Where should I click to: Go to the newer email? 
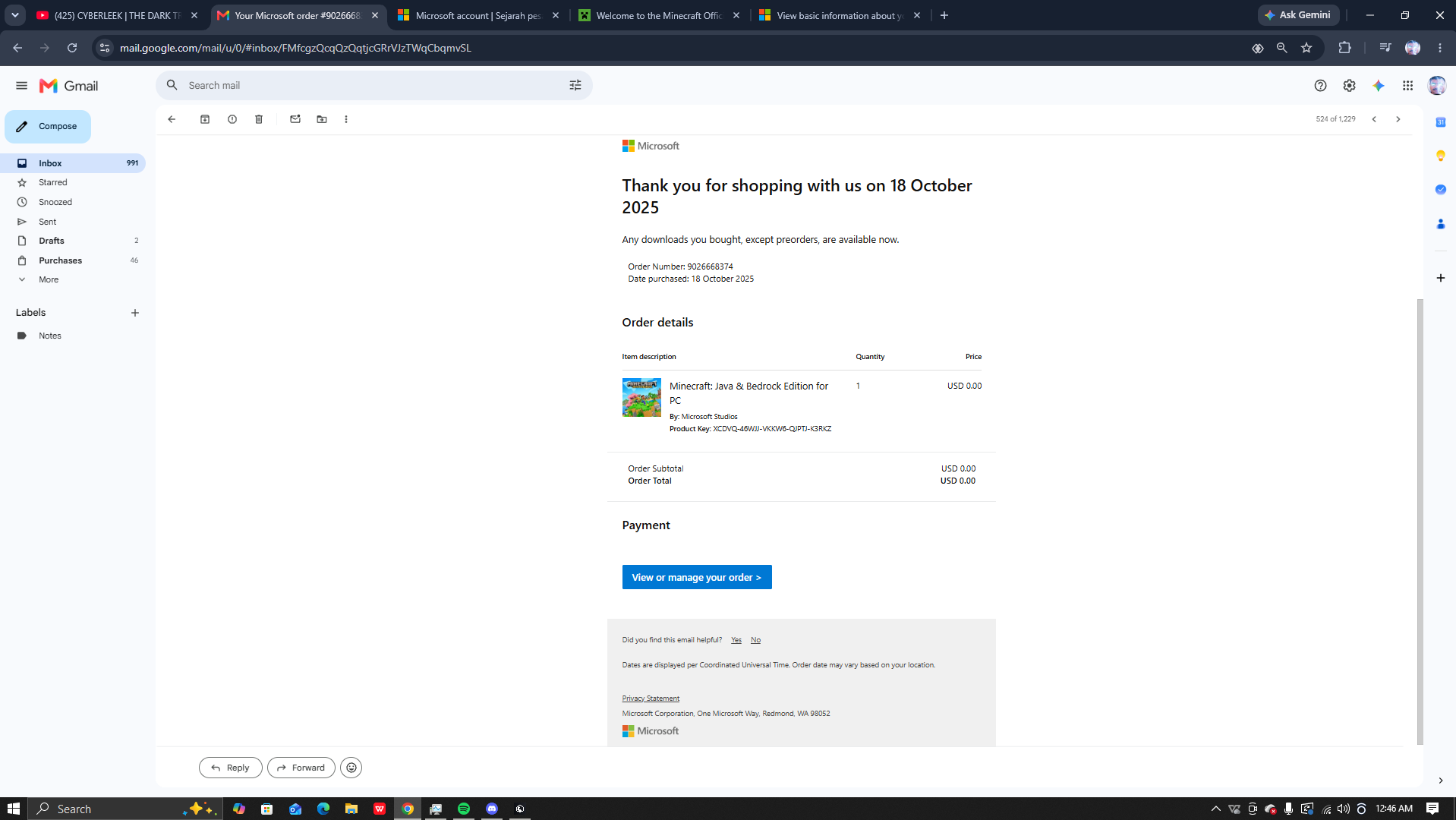tap(1374, 119)
